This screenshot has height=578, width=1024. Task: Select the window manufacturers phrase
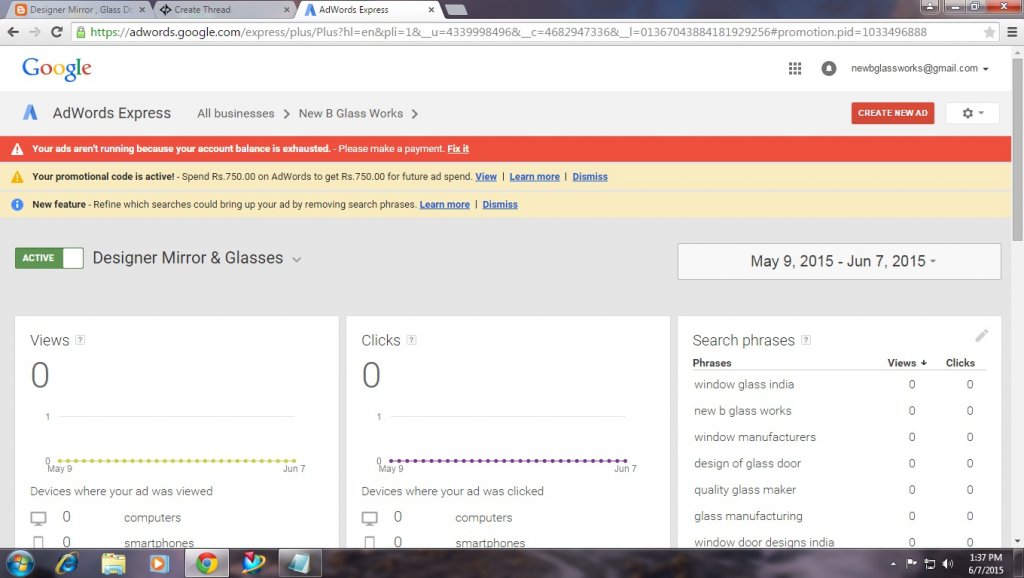tap(755, 437)
